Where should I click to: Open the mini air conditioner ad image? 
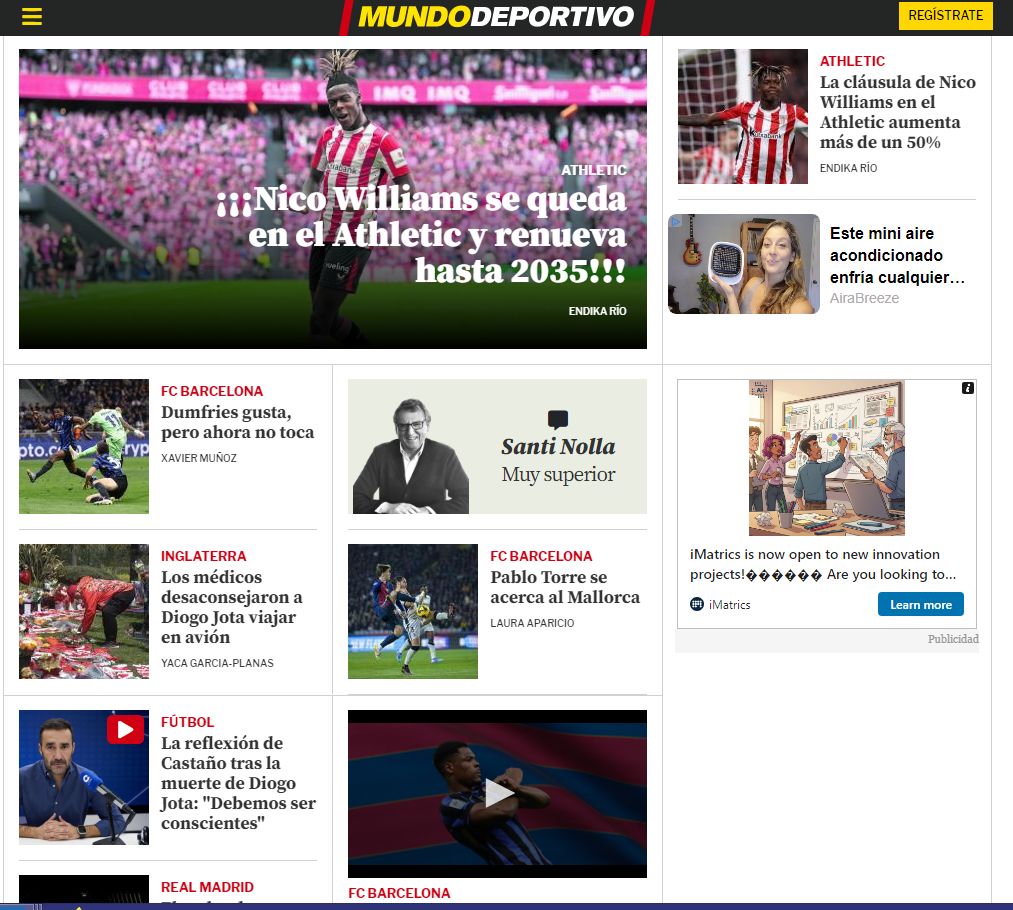744,264
